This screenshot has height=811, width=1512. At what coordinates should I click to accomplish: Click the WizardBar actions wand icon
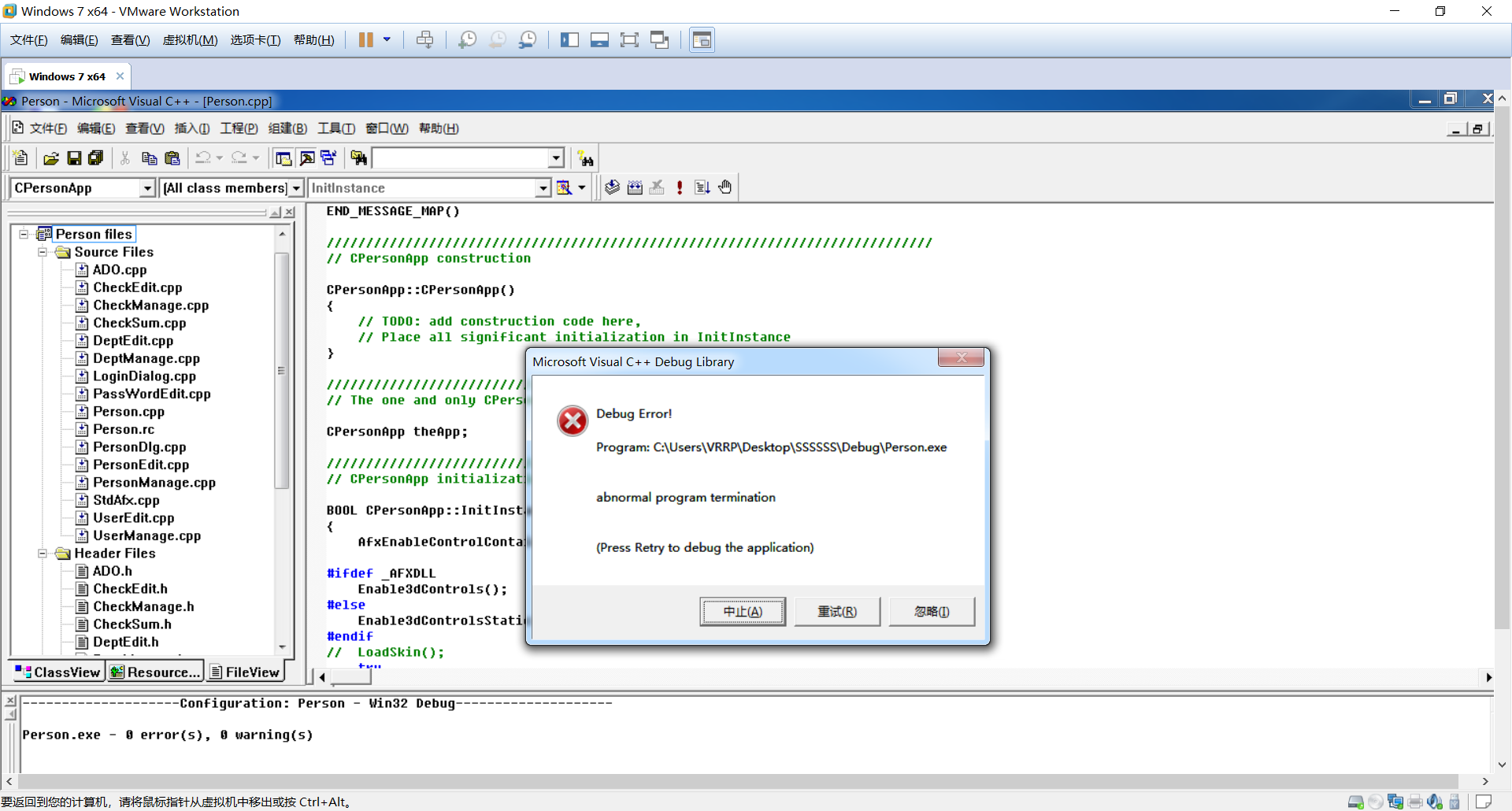coord(564,187)
